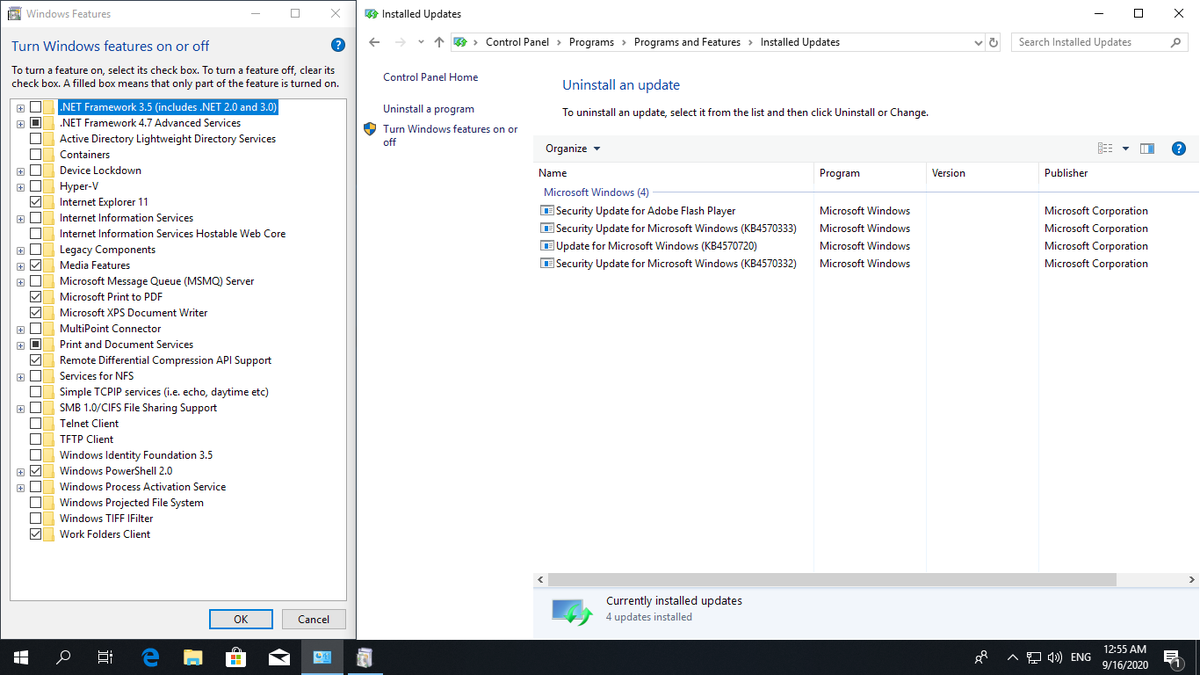The width and height of the screenshot is (1200, 675).
Task: Uncheck Internet Explorer 11 feature
Action: 36,202
